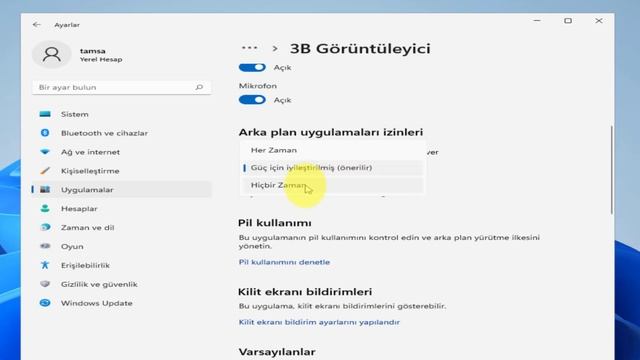Turn off the toggle above Mikrofon
The height and width of the screenshot is (360, 640).
pos(252,67)
